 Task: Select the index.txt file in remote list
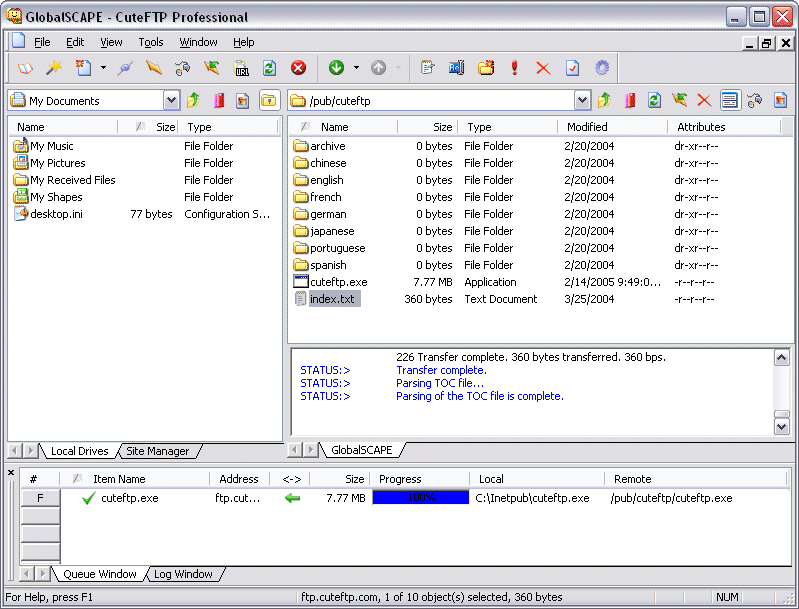tap(332, 299)
